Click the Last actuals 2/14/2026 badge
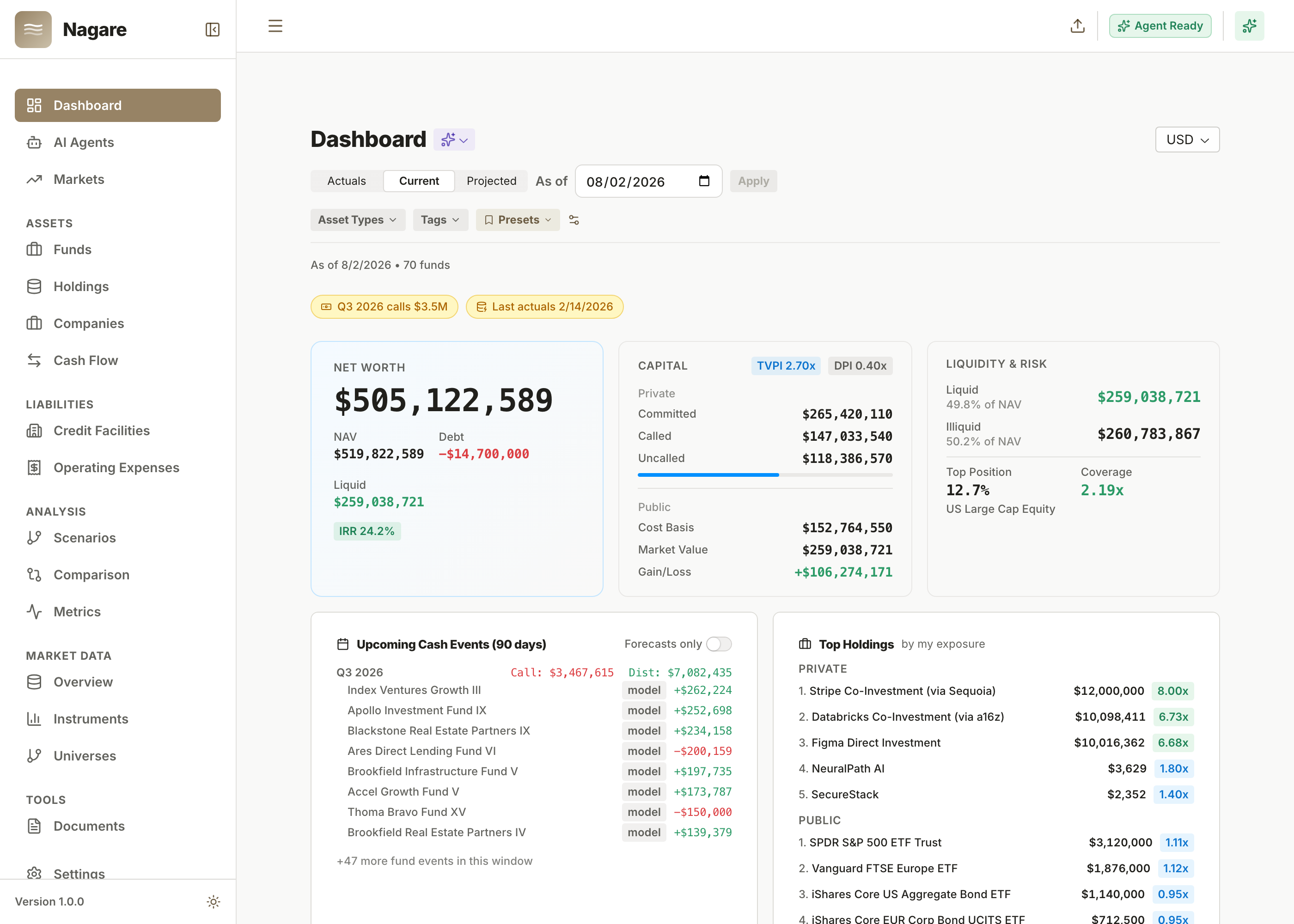The image size is (1294, 924). pos(544,307)
